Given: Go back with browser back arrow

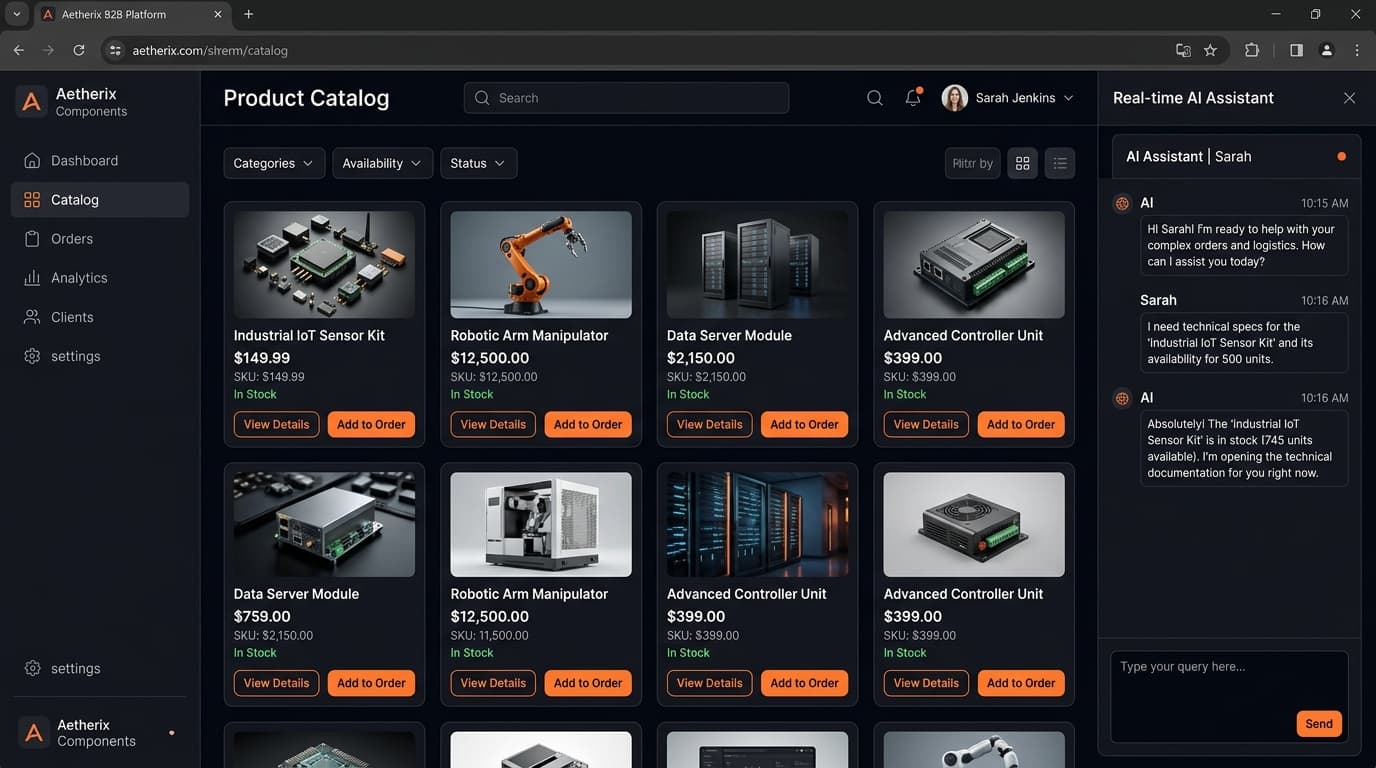Looking at the screenshot, I should (18, 50).
